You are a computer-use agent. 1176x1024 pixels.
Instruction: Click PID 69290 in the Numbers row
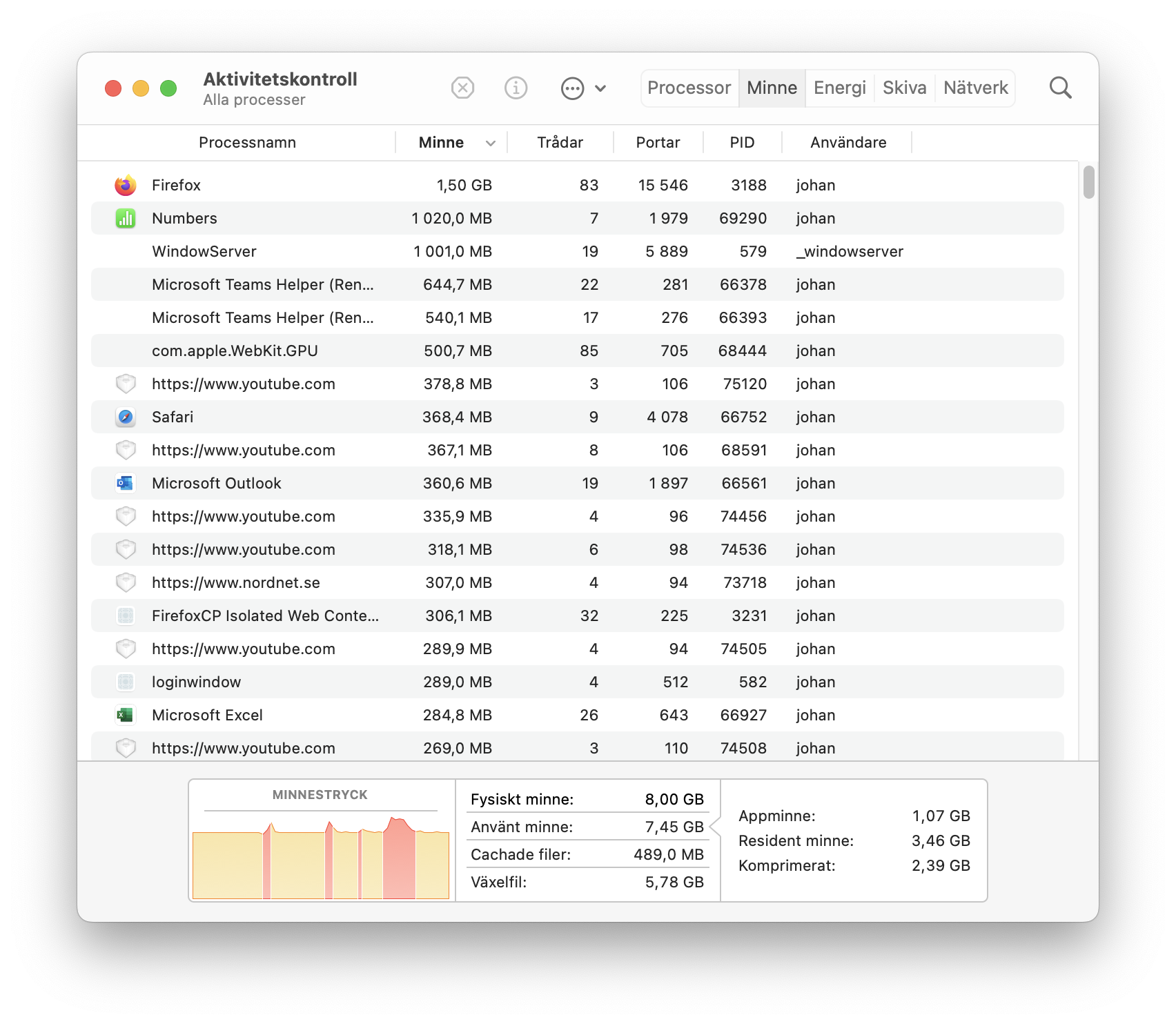(x=743, y=218)
